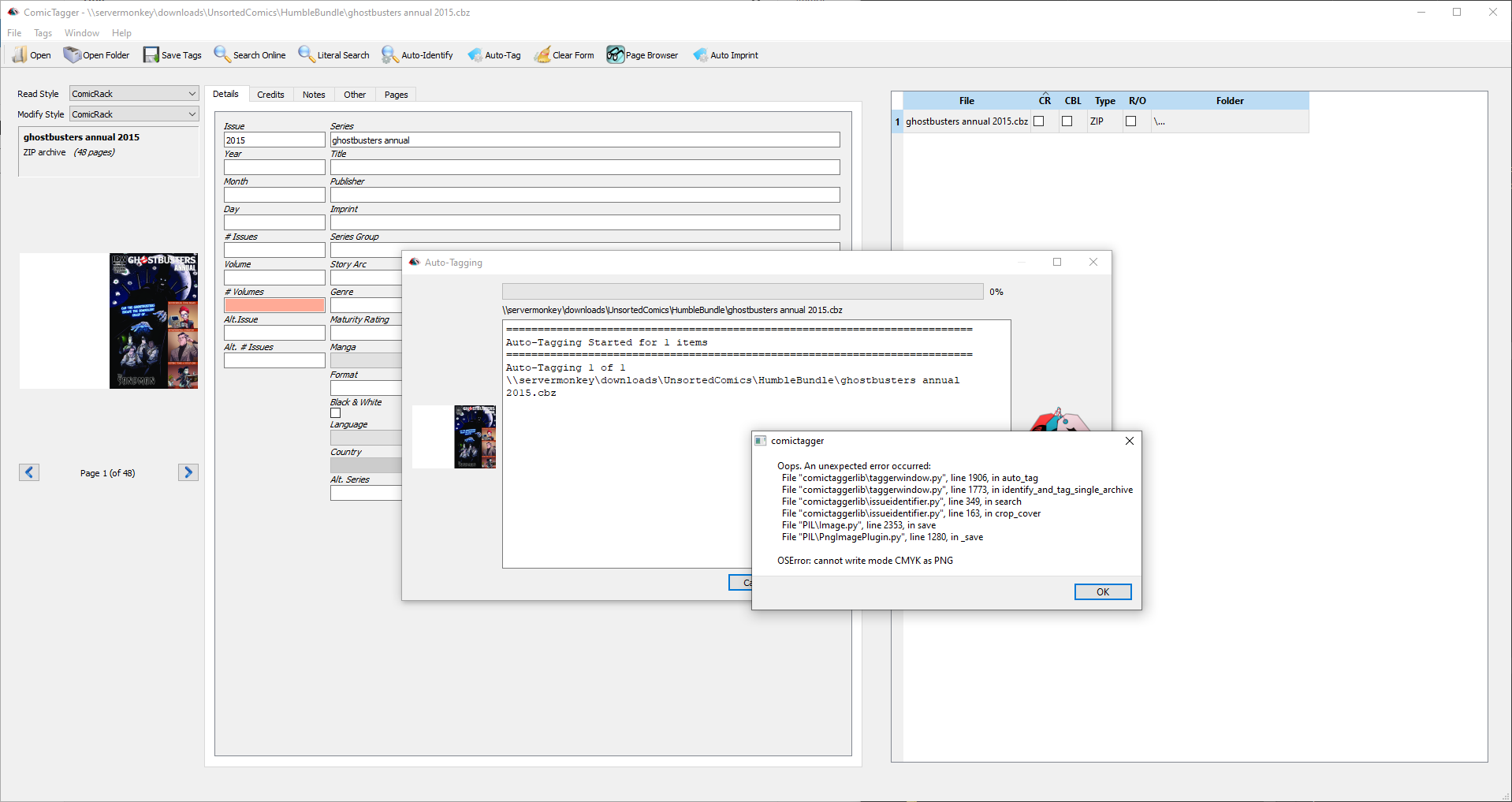Screen dimensions: 1512x802
Task: Sort file list by Folder column header
Action: pos(1230,101)
